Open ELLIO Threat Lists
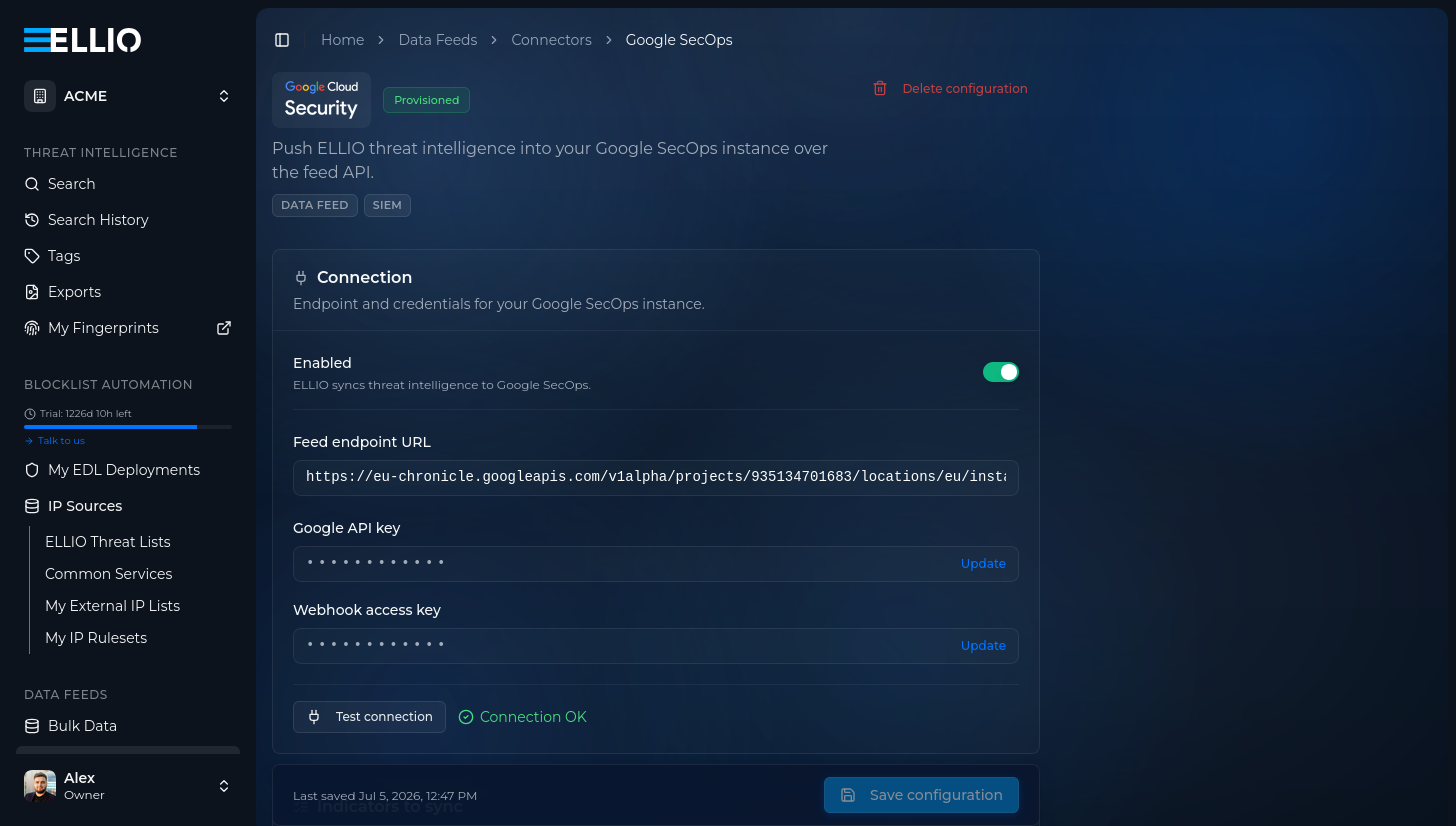 [x=108, y=542]
